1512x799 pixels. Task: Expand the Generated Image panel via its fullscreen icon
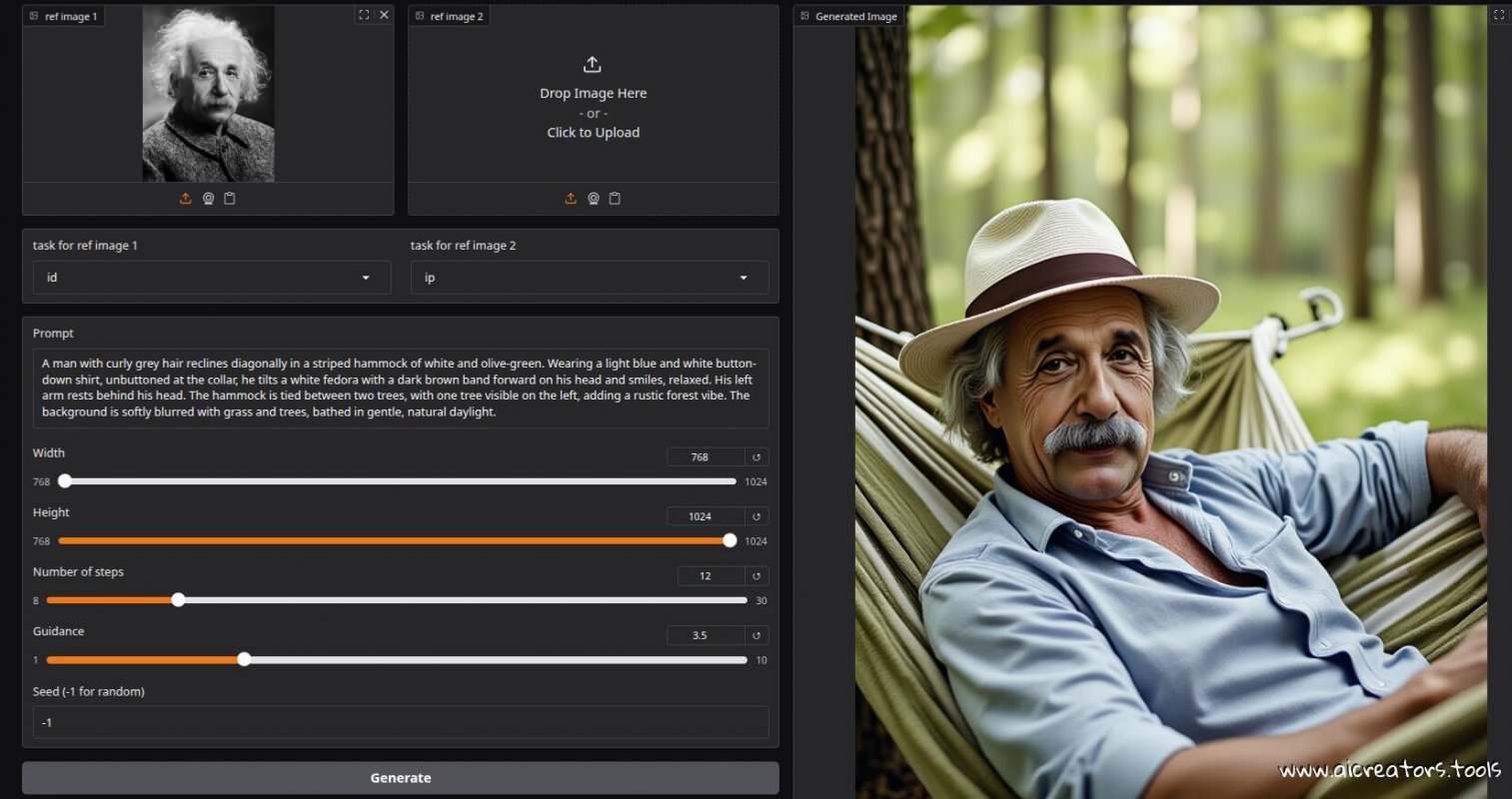coord(1499,14)
